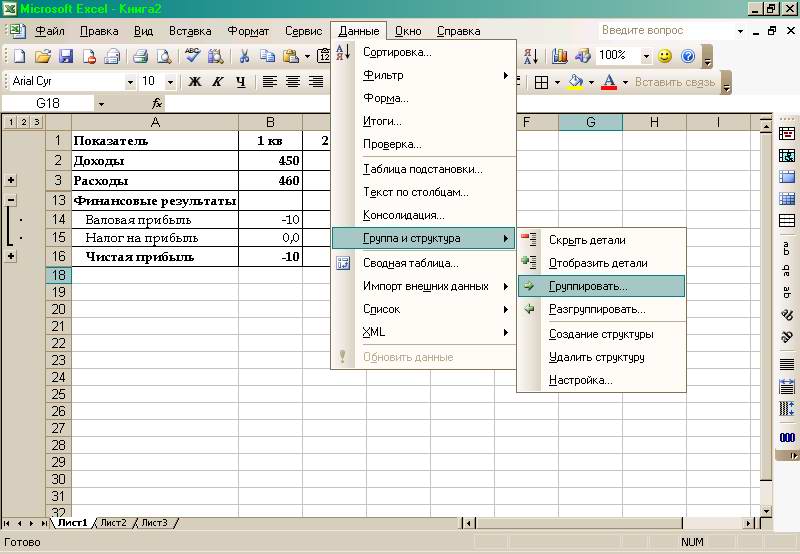Select cell A2 containing Доходы

click(x=155, y=161)
